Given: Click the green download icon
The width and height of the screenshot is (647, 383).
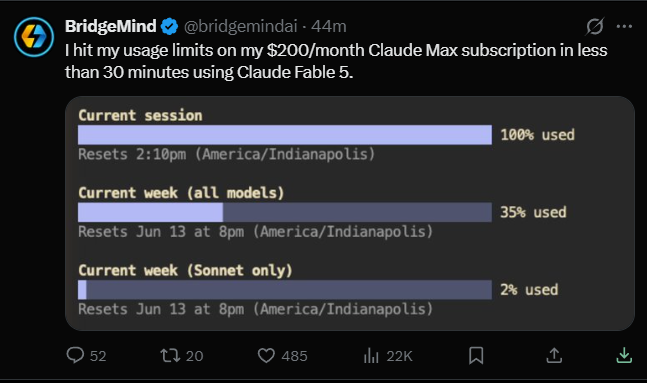Looking at the screenshot, I should point(624,355).
